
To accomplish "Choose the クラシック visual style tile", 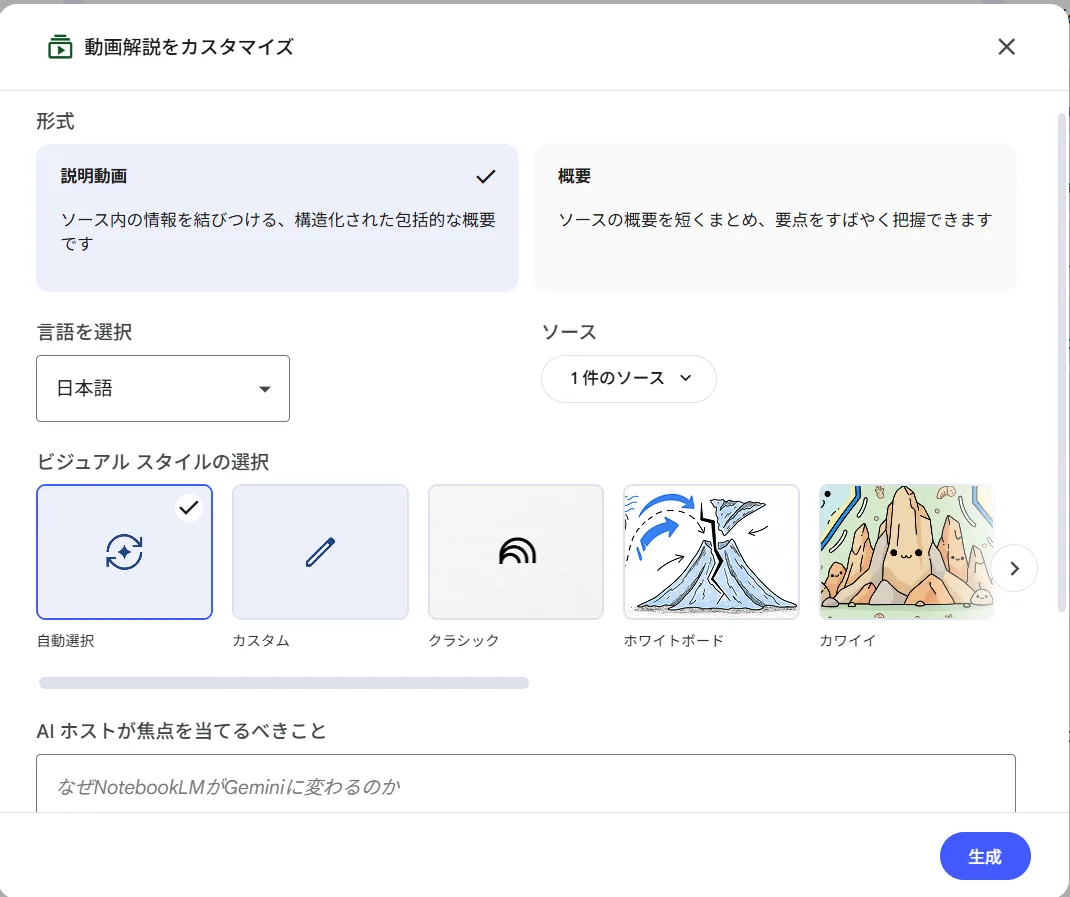I will [x=516, y=552].
